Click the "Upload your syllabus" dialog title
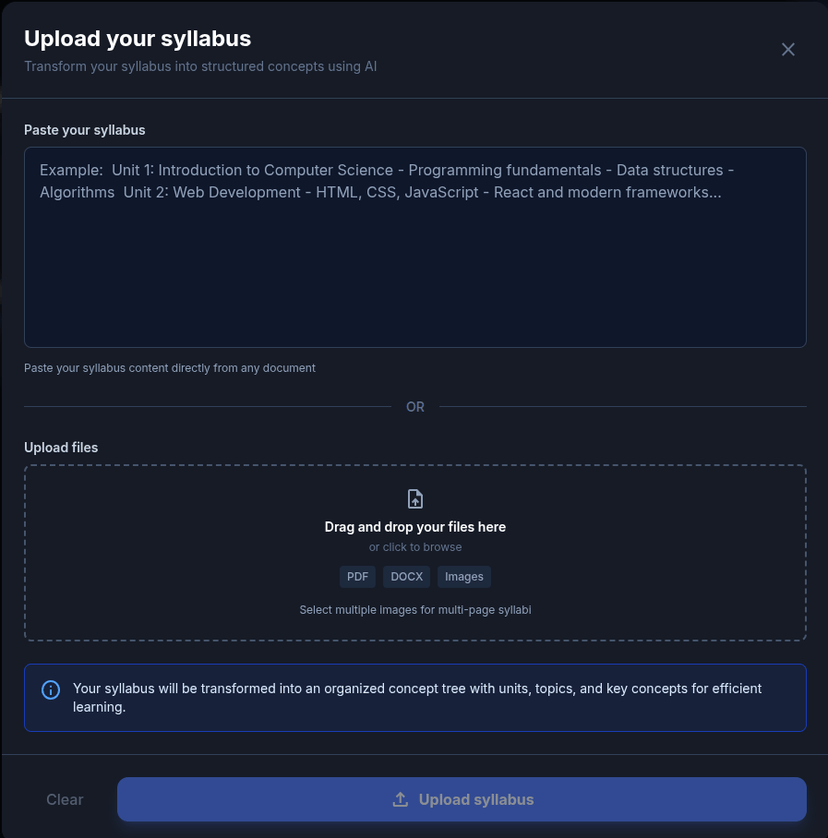Viewport: 828px width, 838px height. point(137,39)
